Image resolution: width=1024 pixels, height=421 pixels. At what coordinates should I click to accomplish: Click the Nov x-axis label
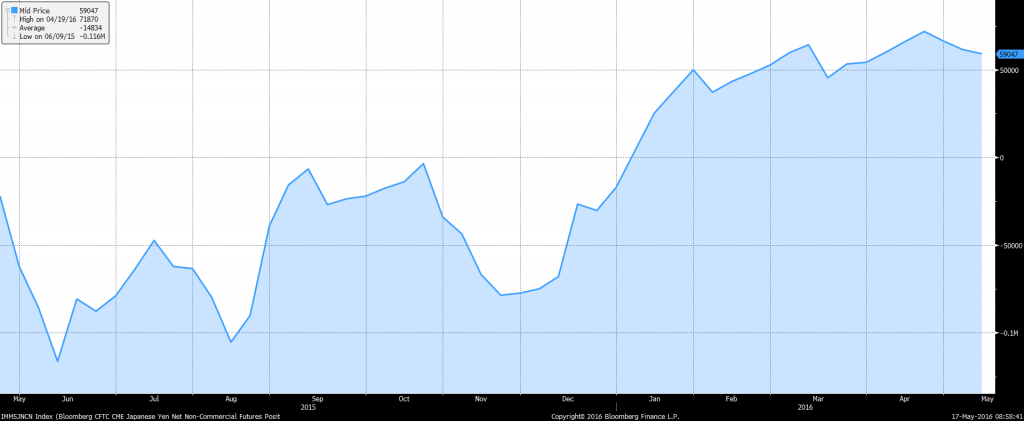coord(481,399)
